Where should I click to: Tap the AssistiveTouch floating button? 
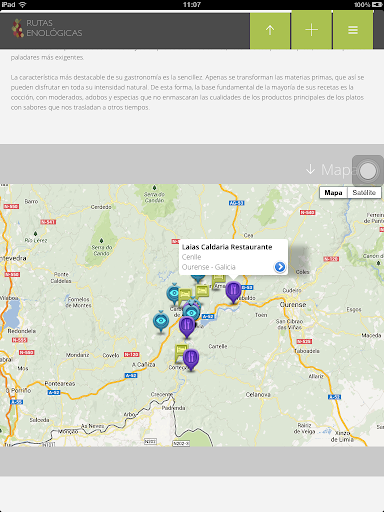[368, 171]
